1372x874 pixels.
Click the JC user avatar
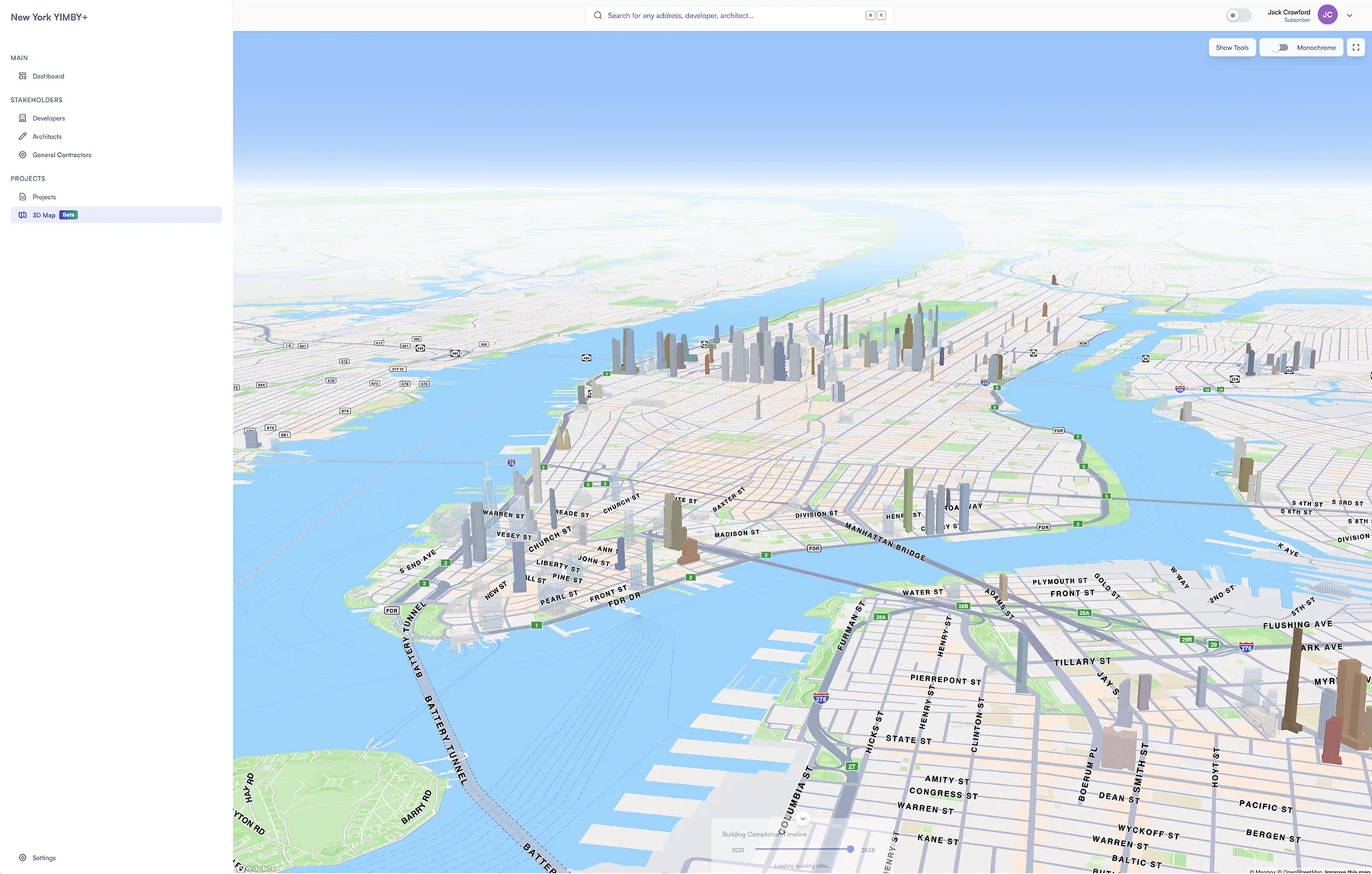(1327, 15)
